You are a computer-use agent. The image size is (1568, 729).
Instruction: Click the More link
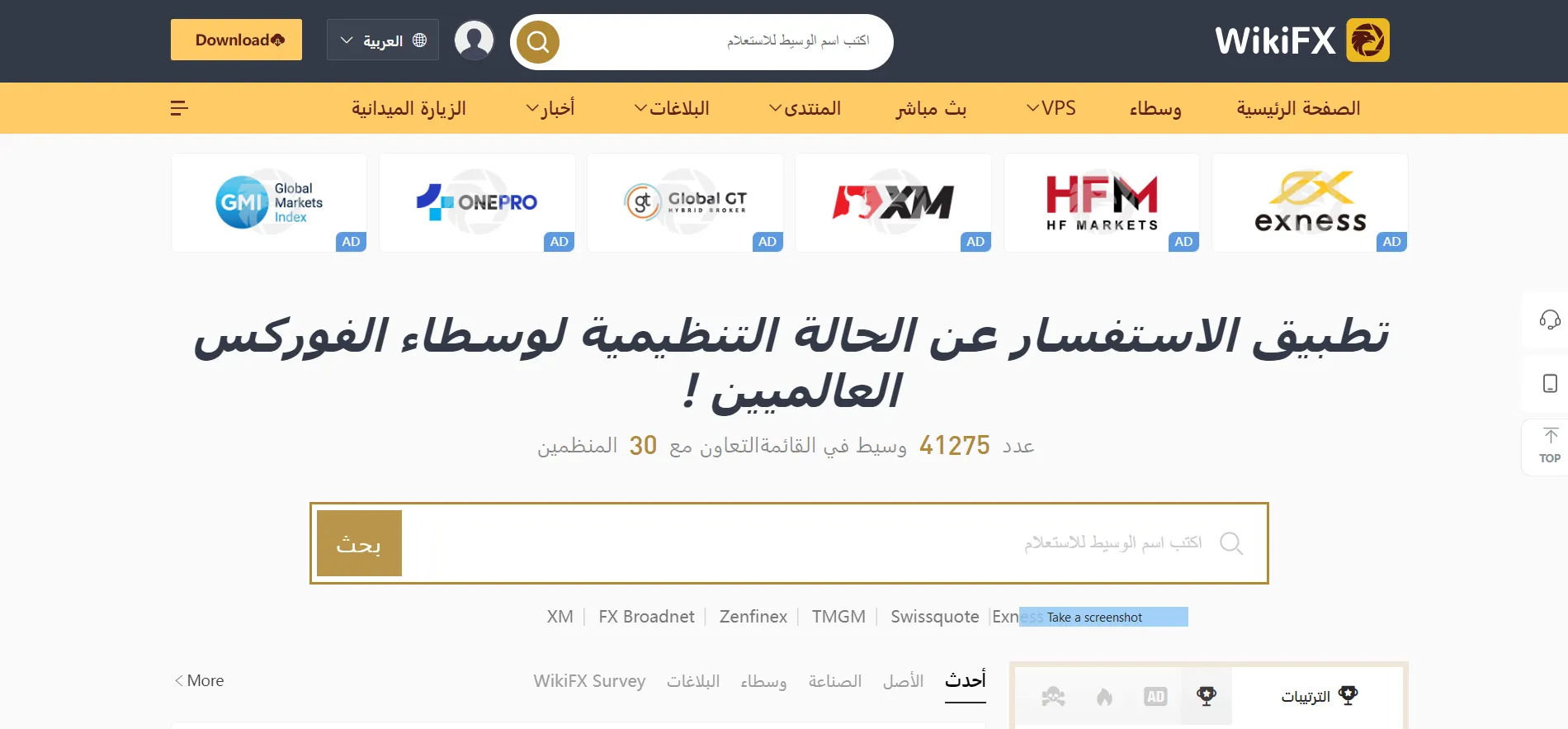(199, 680)
